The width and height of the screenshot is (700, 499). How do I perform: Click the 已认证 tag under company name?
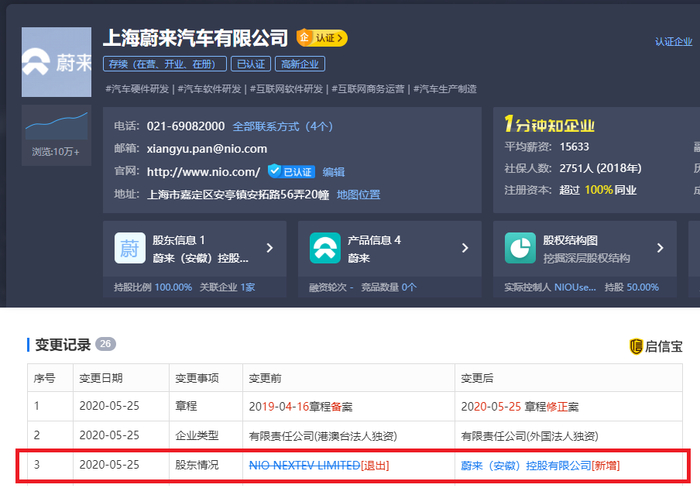coord(251,64)
